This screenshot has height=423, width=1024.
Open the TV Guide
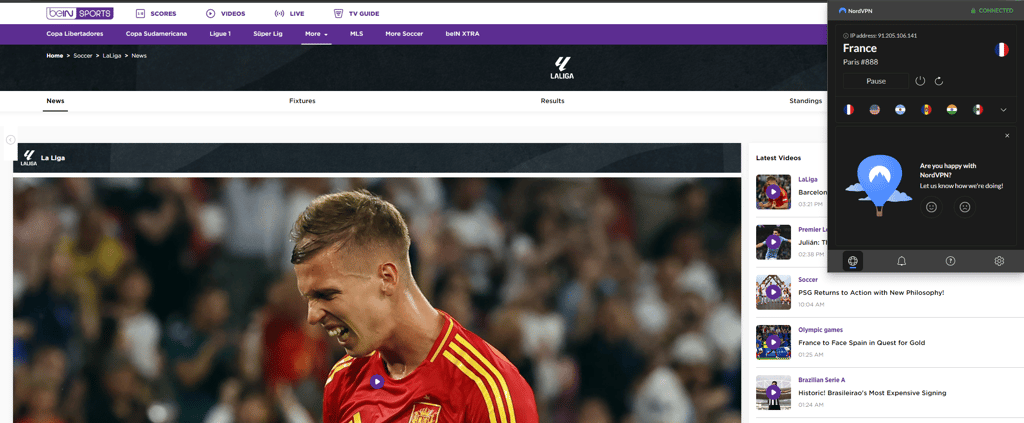pyautogui.click(x=357, y=13)
